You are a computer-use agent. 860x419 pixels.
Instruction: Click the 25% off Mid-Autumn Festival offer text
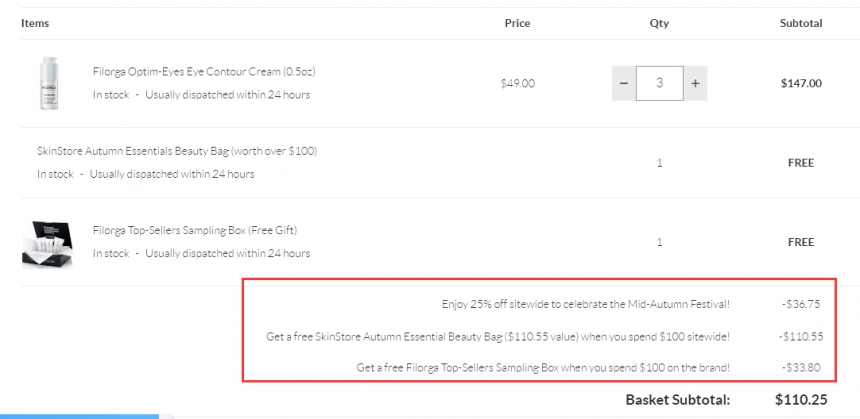point(586,303)
